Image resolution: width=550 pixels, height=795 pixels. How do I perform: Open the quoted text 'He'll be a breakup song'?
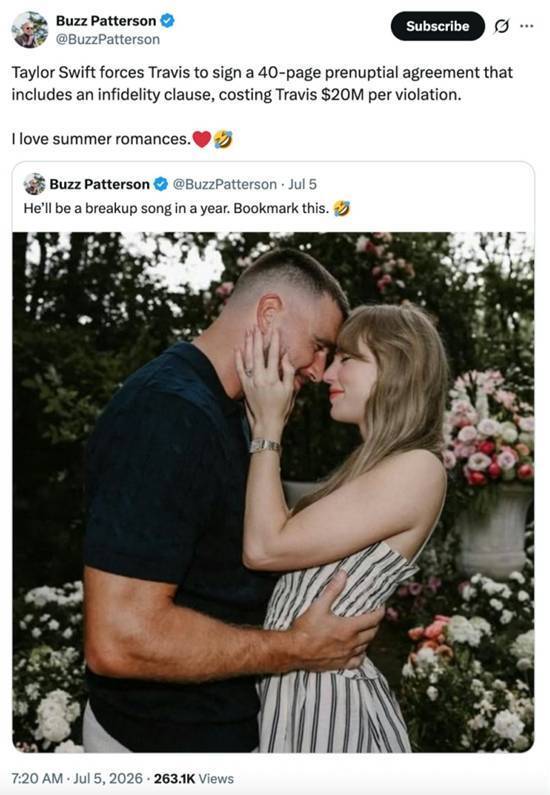(x=176, y=208)
